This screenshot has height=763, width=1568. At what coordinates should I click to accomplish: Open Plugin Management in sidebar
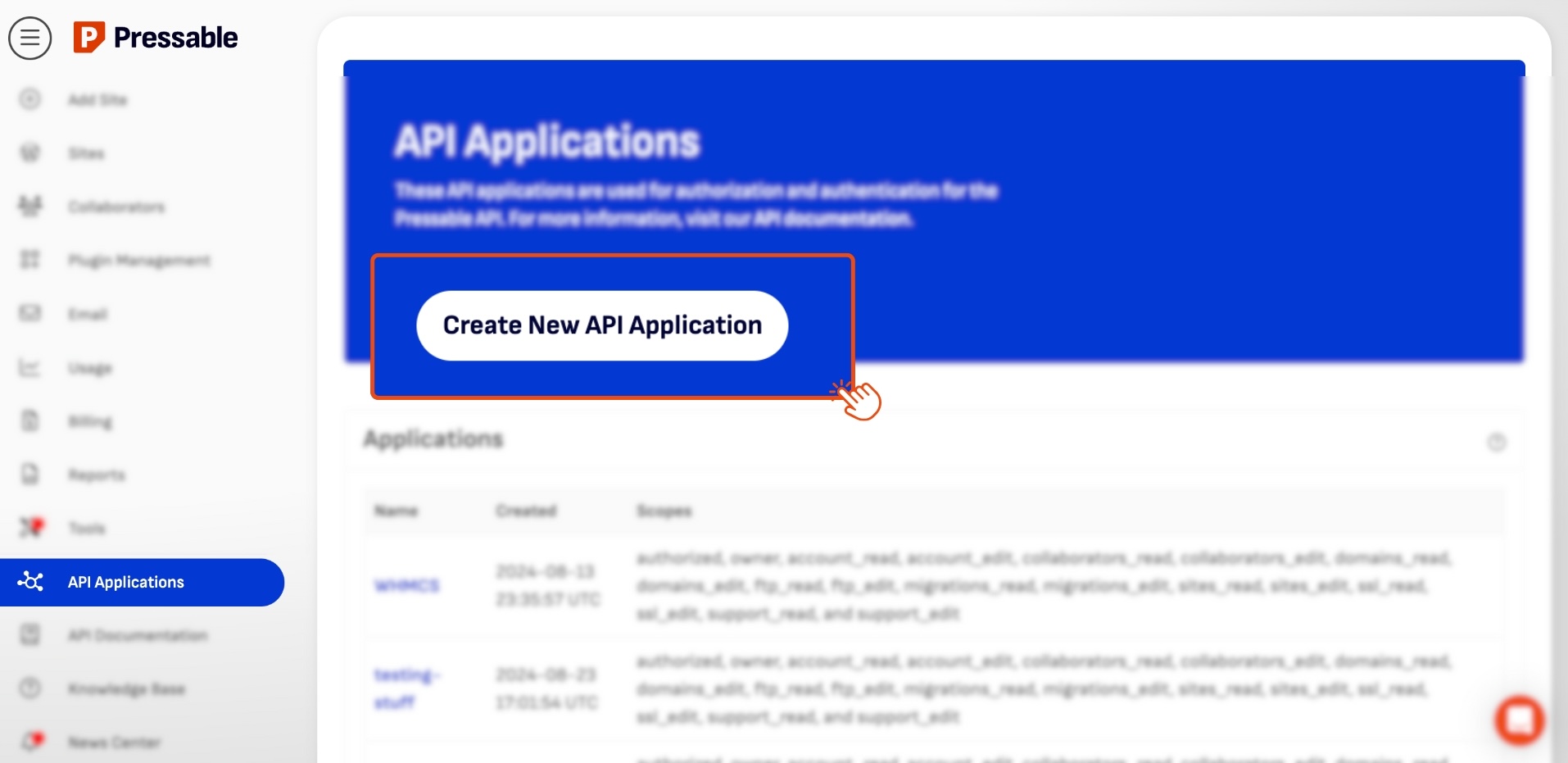(138, 261)
